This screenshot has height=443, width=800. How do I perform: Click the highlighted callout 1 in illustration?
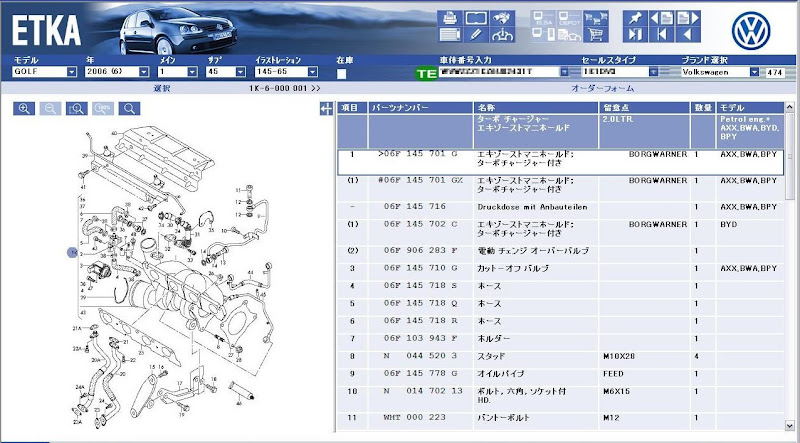(x=72, y=252)
